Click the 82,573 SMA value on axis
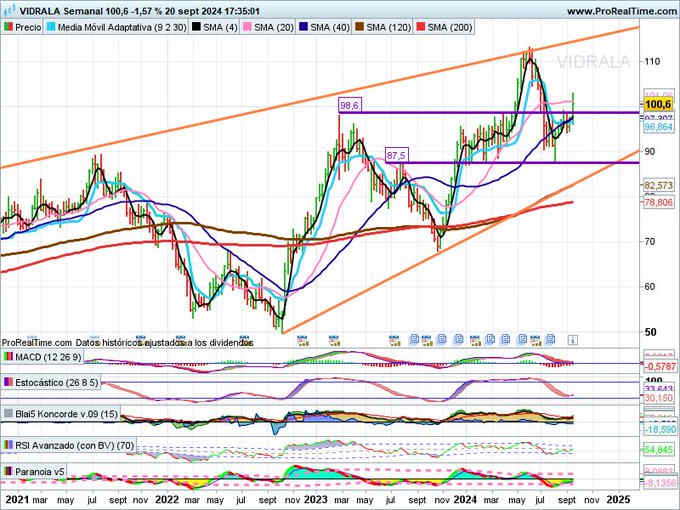This screenshot has height=510, width=680. click(x=658, y=185)
